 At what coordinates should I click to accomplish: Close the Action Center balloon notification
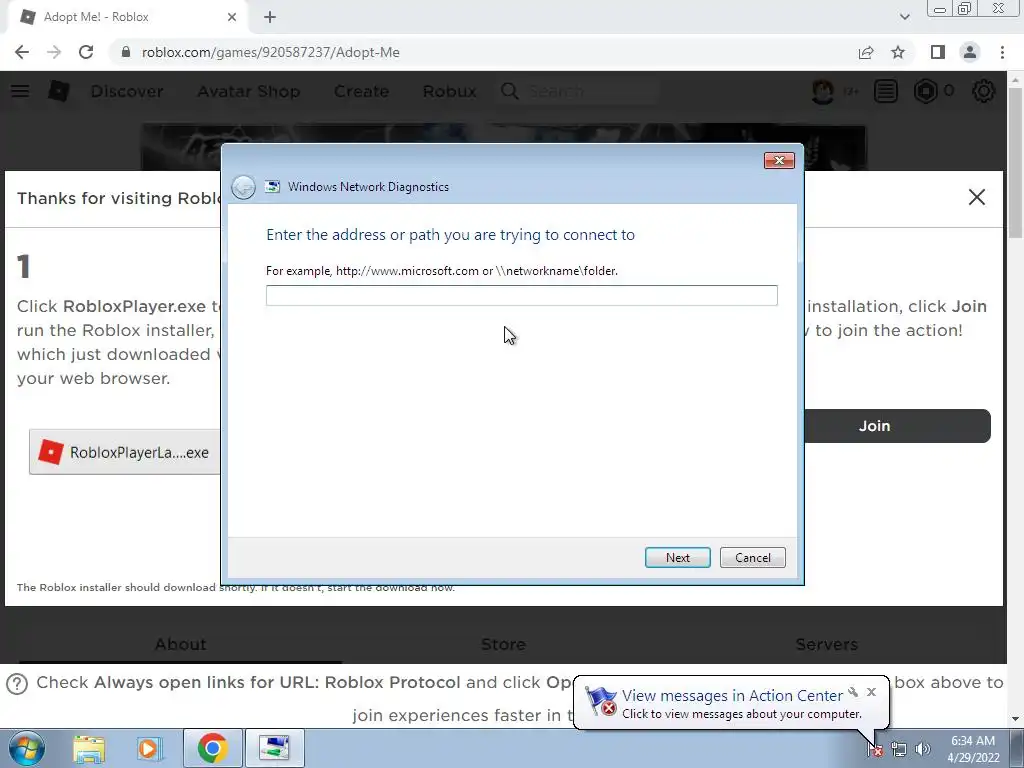[x=871, y=692]
